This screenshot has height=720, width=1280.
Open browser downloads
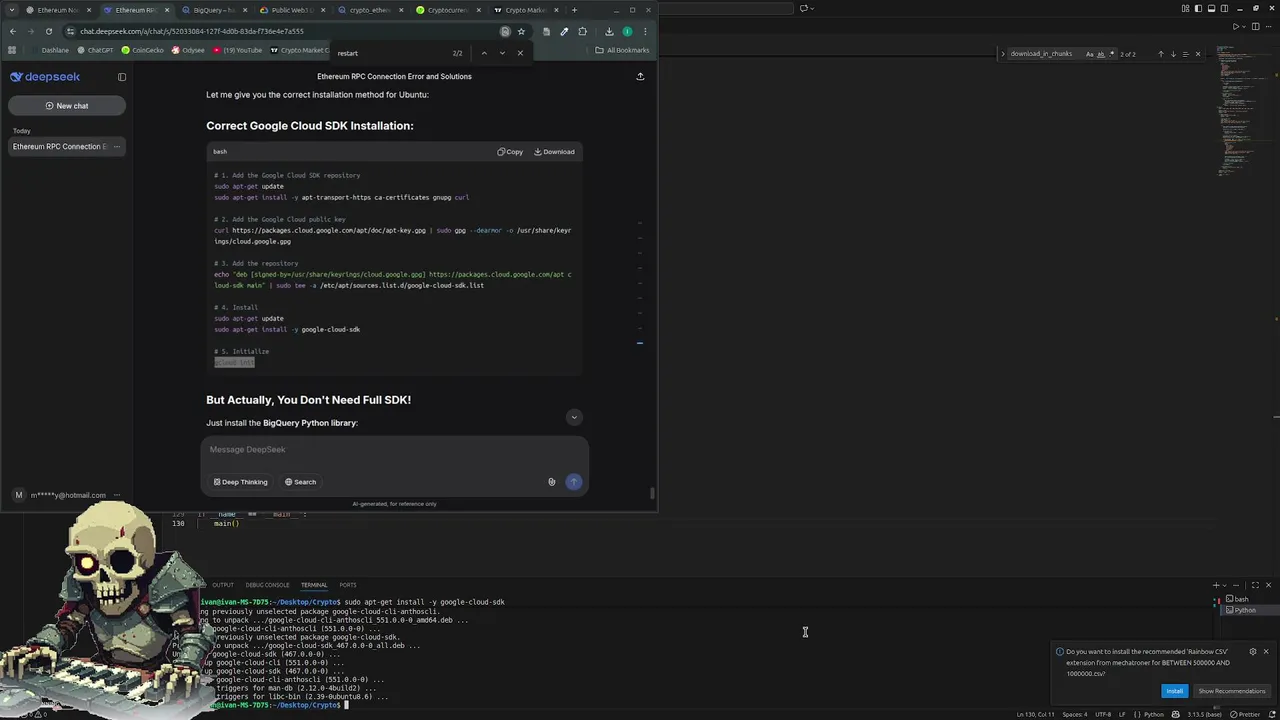click(x=609, y=31)
